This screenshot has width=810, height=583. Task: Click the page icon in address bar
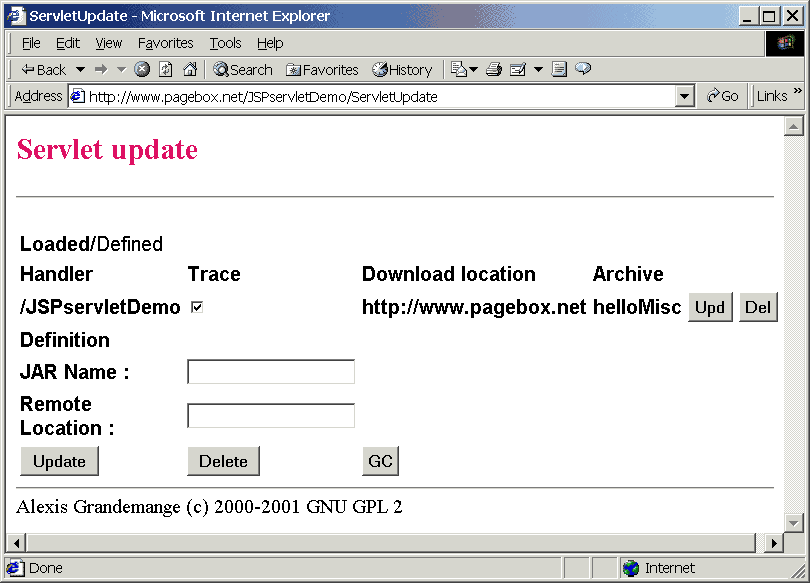77,97
